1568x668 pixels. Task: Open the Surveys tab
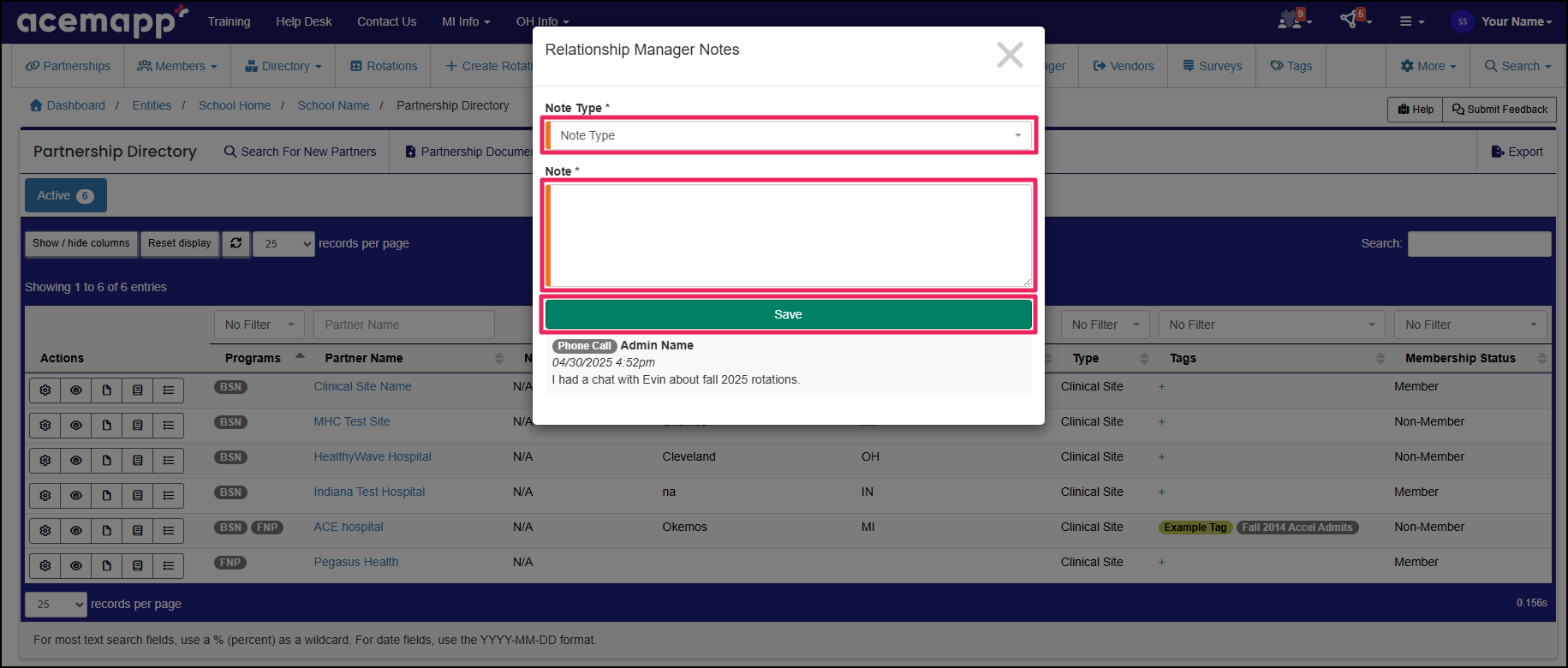[x=1212, y=66]
